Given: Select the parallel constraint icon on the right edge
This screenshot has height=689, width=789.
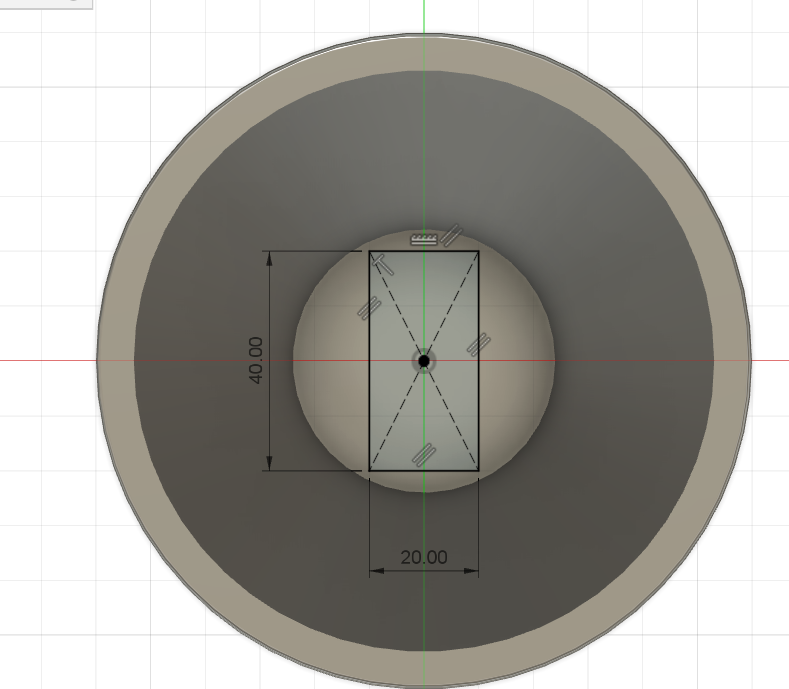Looking at the screenshot, I should click(479, 344).
